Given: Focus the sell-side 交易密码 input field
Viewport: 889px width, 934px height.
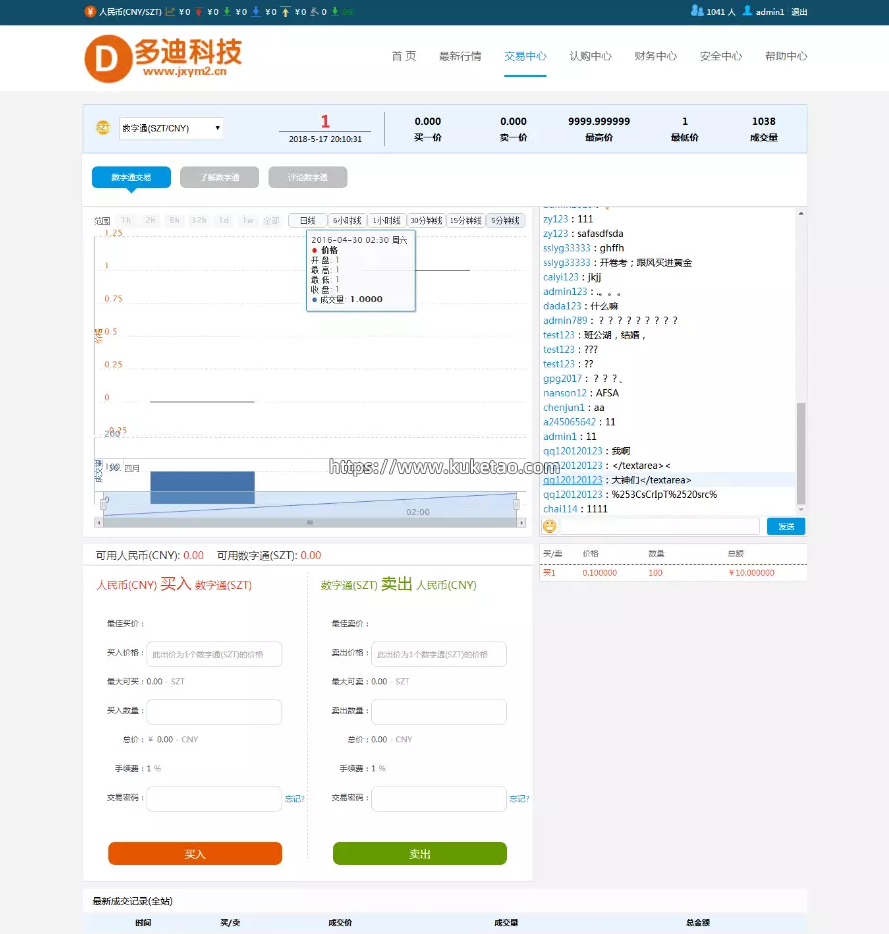Looking at the screenshot, I should pos(439,799).
